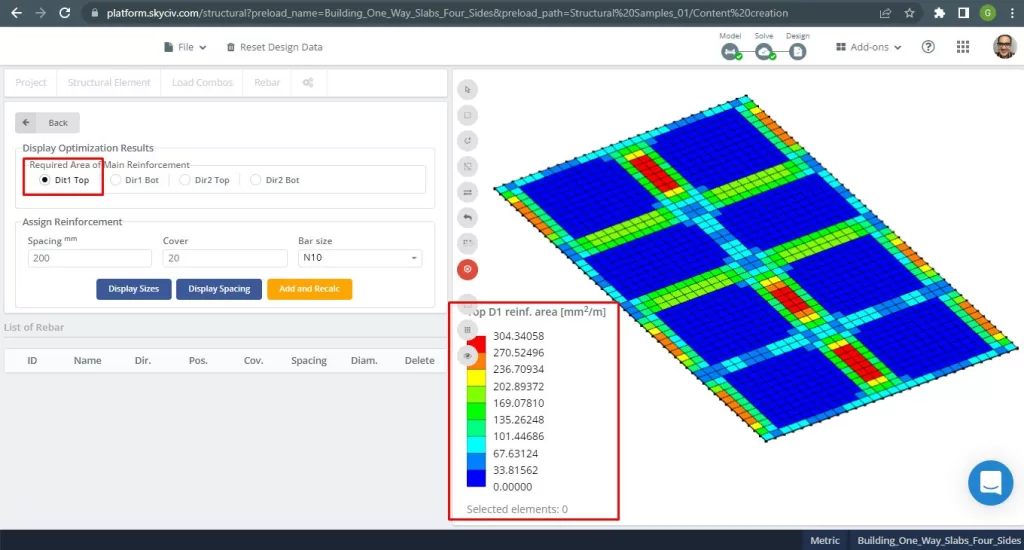Open the chat support bubble
The image size is (1024, 550).
pos(990,483)
